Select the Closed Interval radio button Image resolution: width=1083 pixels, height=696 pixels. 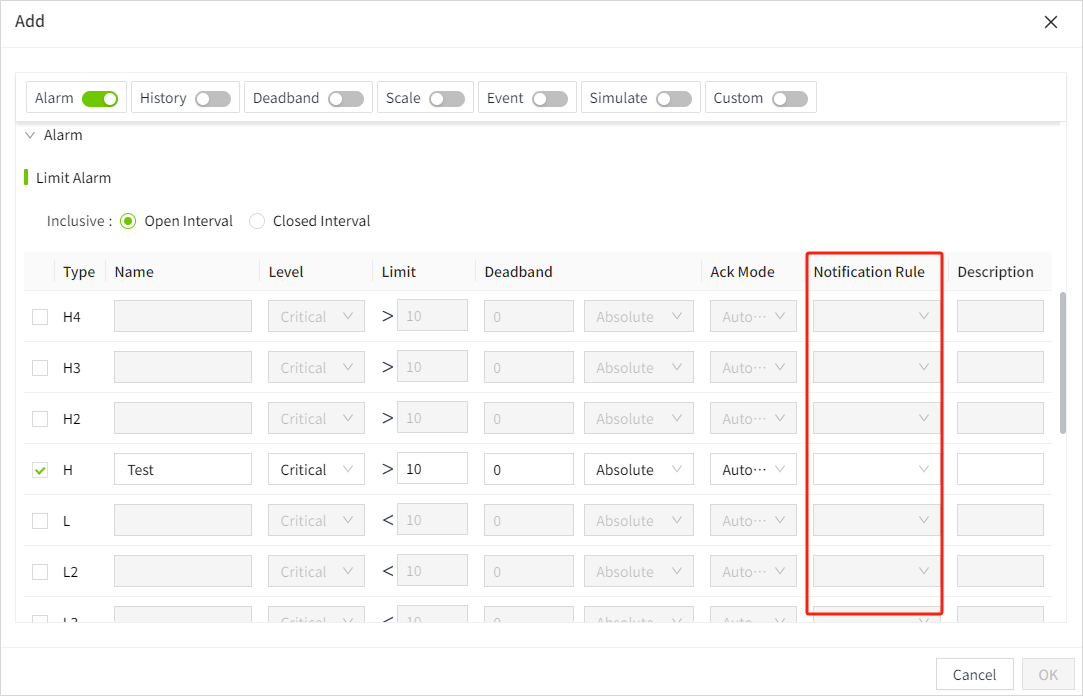257,221
